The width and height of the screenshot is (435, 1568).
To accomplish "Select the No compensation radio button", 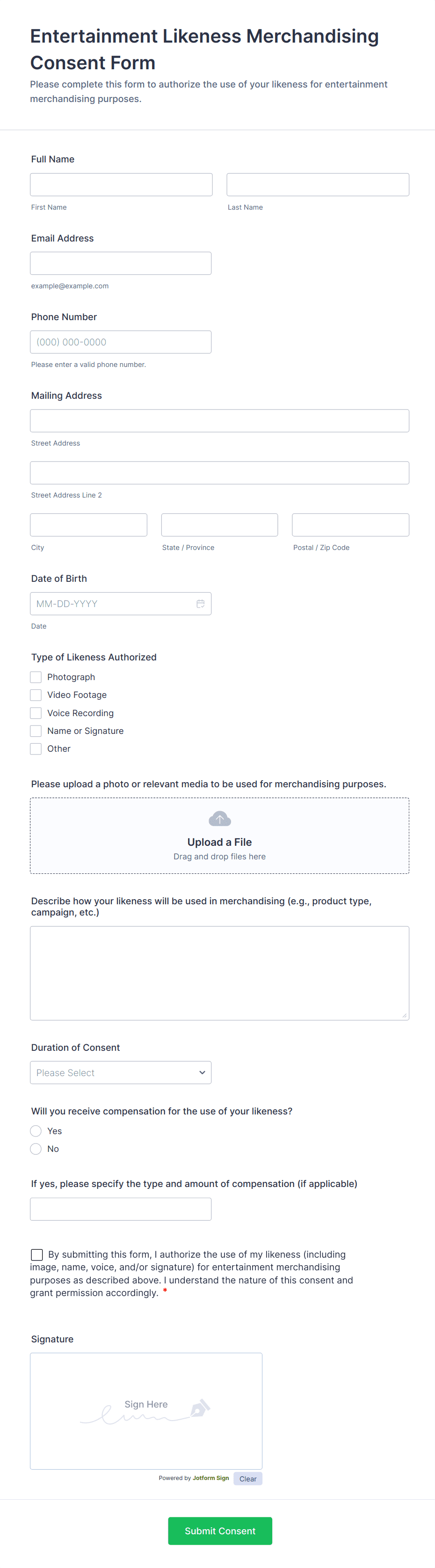I will click(x=36, y=1149).
